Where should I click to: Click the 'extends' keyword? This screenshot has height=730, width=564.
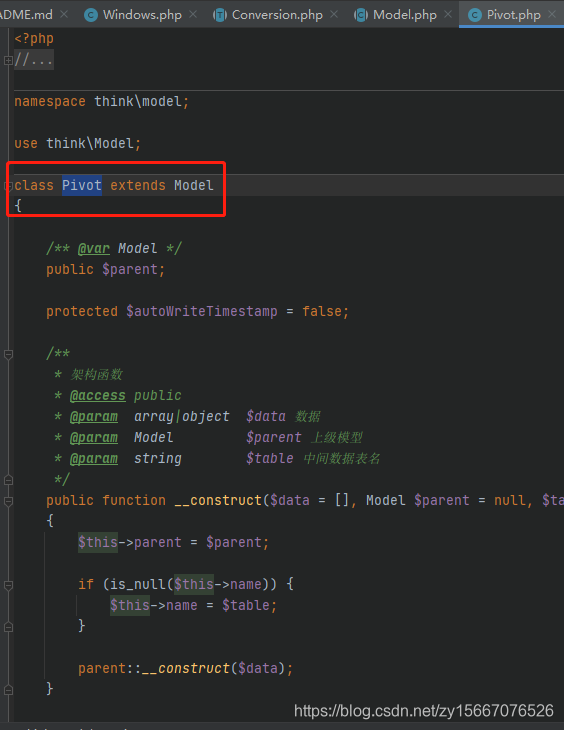[138, 185]
